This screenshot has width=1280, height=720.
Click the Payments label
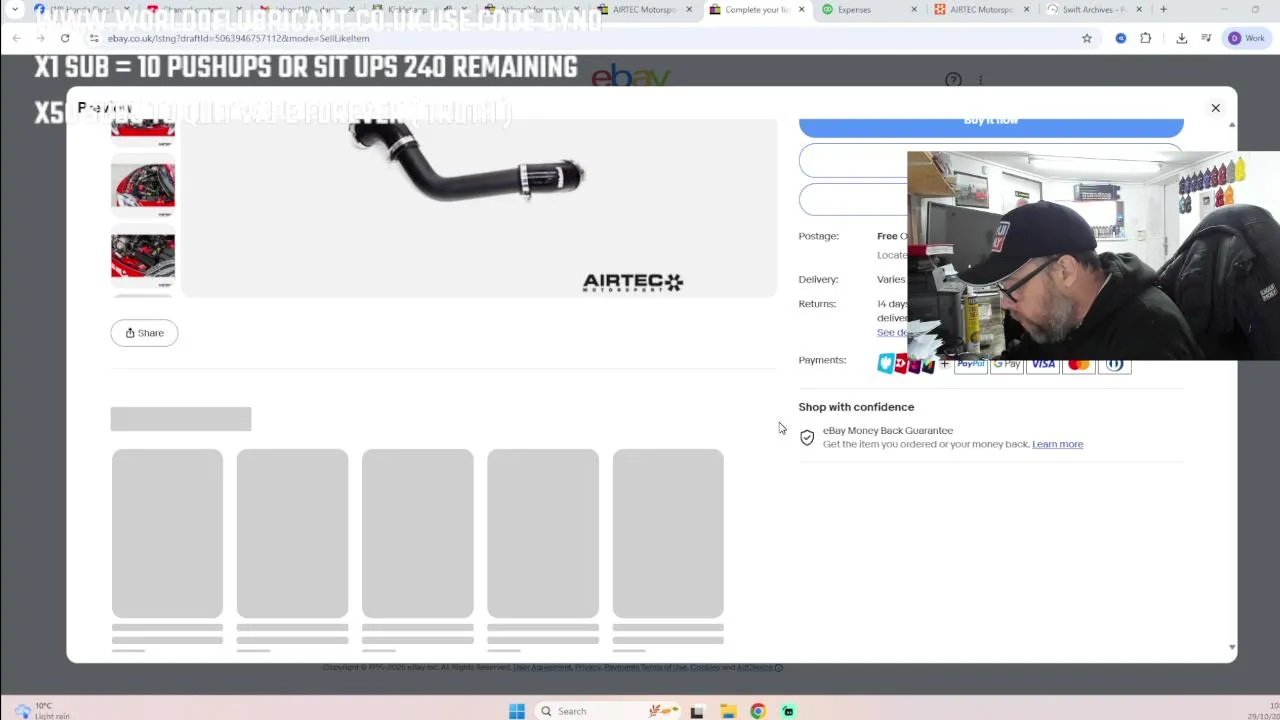point(822,360)
